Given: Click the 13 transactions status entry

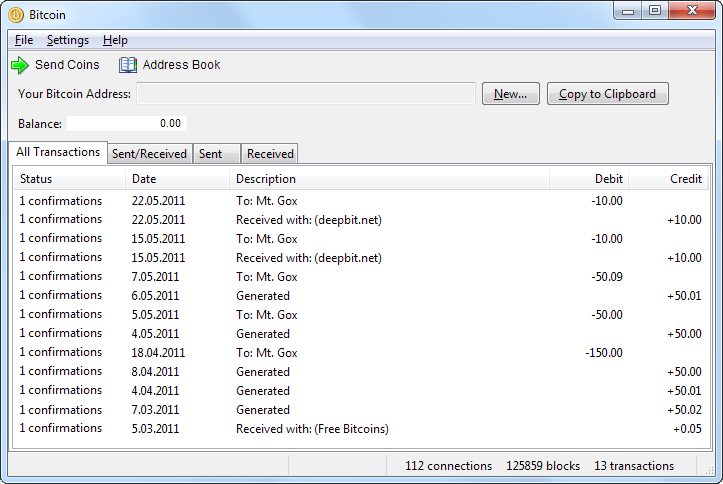Looking at the screenshot, I should pos(634,466).
